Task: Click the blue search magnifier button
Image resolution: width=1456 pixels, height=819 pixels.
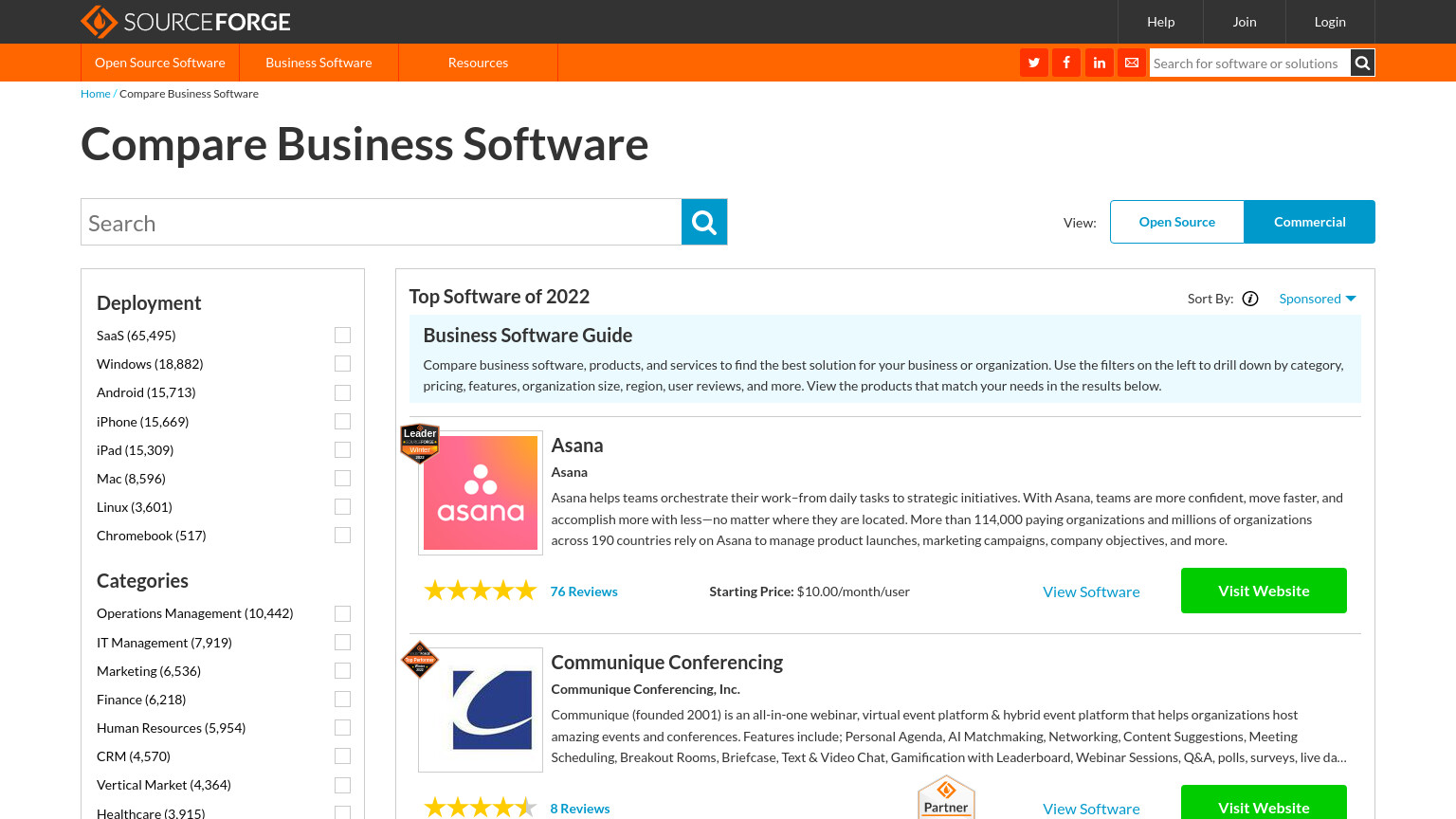Action: coord(704,222)
